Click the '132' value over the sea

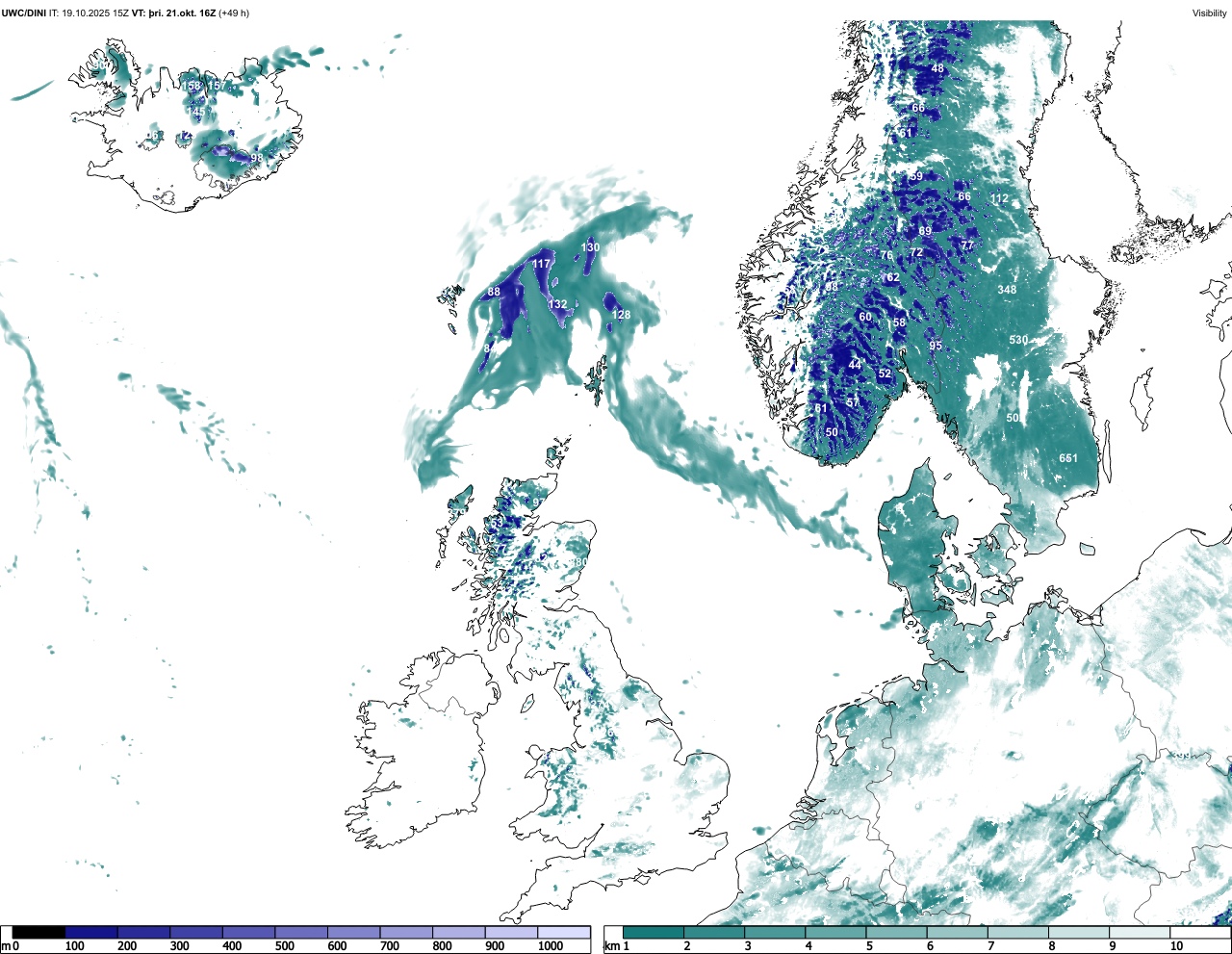(557, 304)
